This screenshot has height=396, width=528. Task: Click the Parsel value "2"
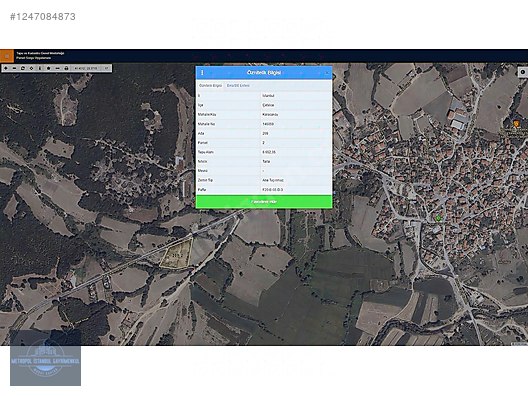coord(263,143)
